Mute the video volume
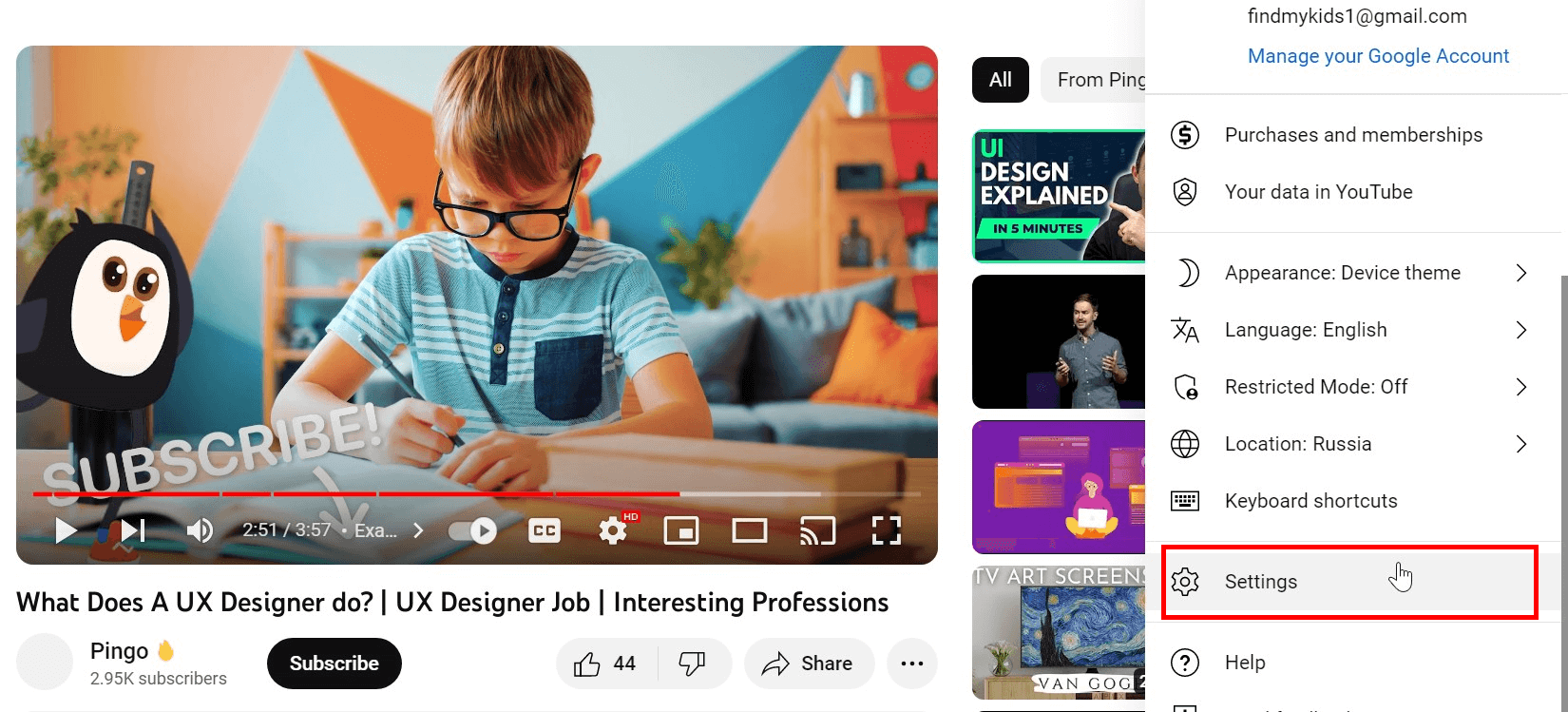Screen dimensions: 1568x712 (x=200, y=530)
